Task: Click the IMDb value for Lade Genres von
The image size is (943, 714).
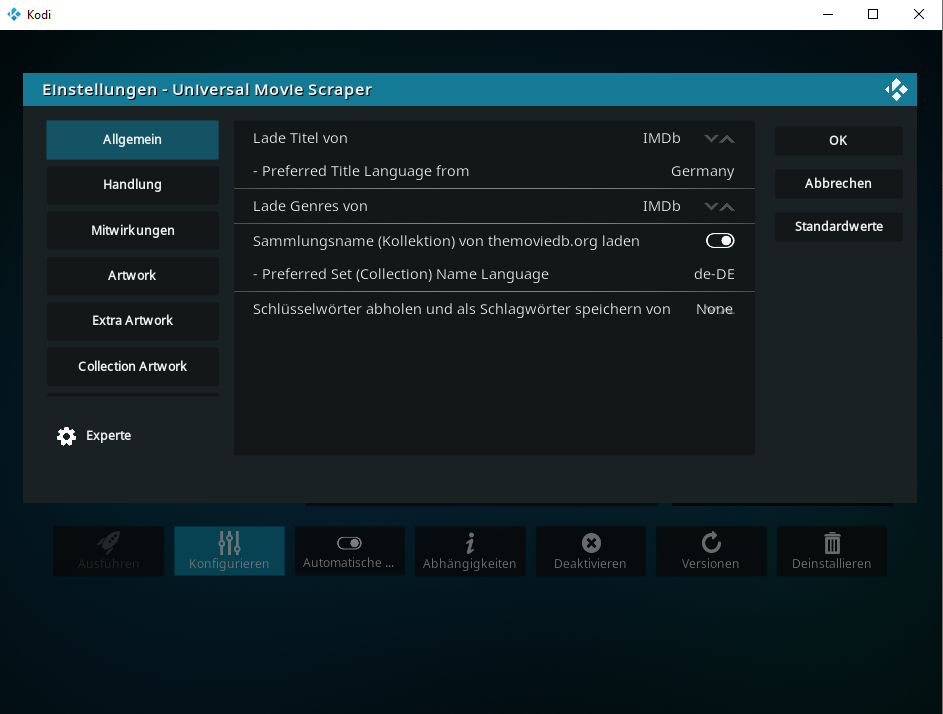Action: click(x=662, y=206)
